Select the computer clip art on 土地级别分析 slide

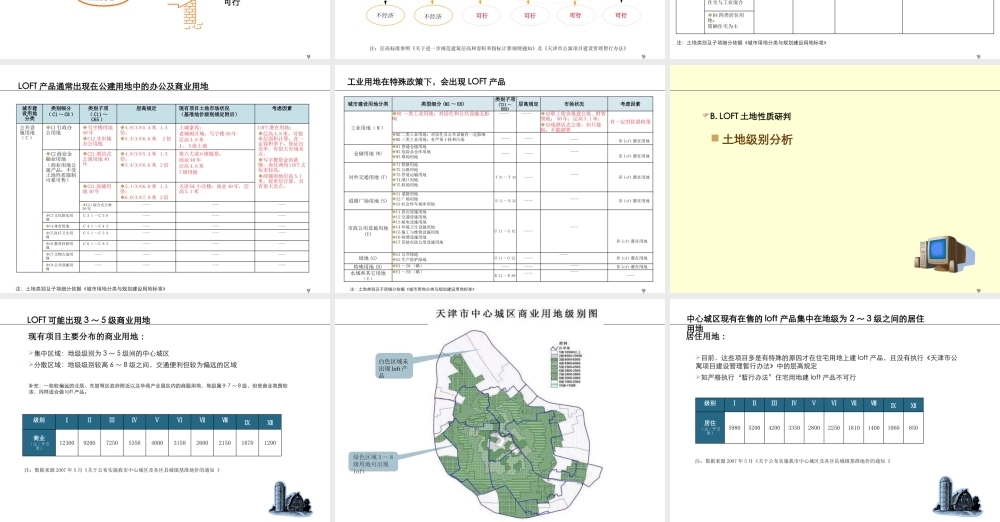click(944, 253)
